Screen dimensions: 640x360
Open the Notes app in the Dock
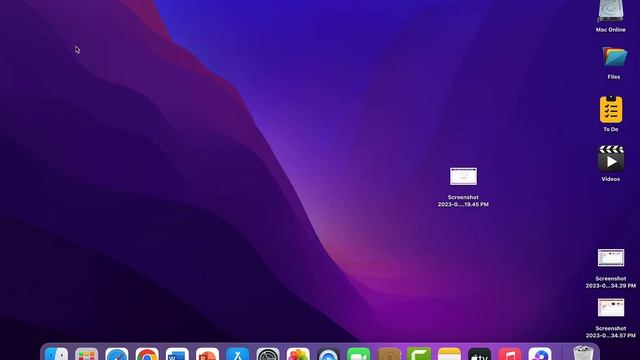(449, 354)
